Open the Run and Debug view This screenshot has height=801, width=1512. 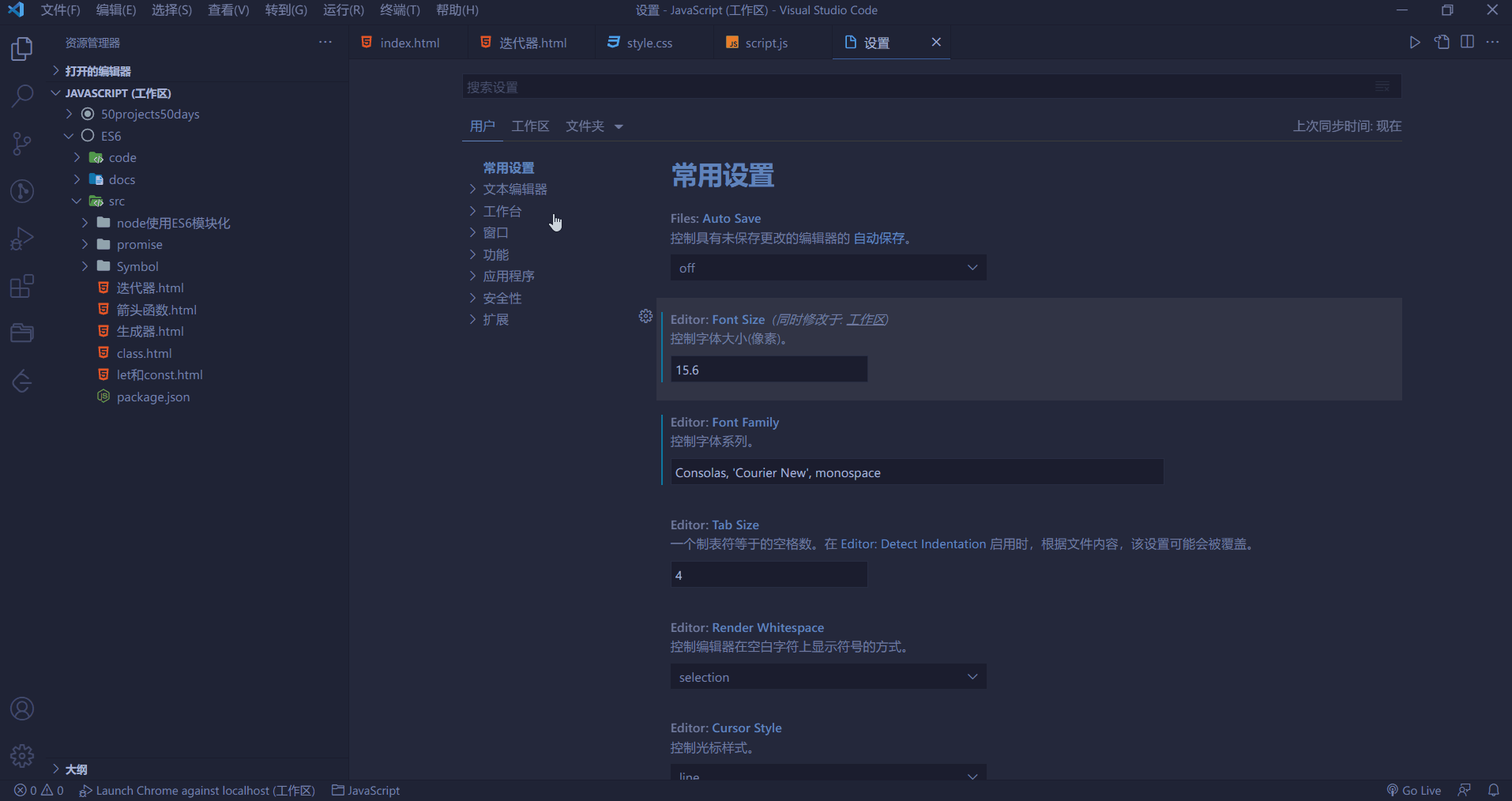22,239
